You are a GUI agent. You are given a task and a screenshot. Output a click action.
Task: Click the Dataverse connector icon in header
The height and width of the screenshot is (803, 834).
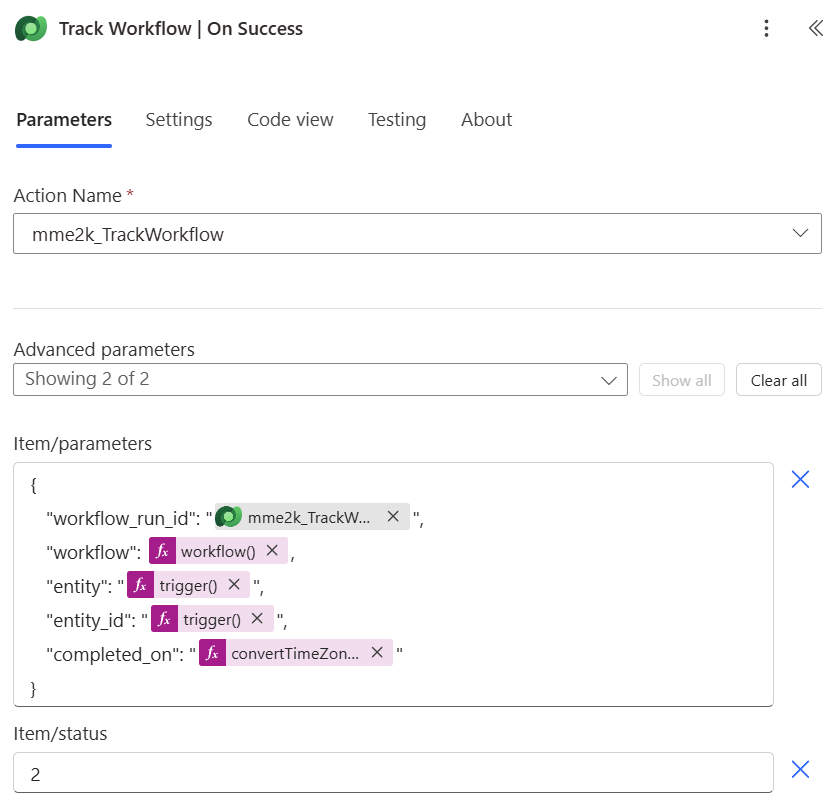[x=31, y=29]
